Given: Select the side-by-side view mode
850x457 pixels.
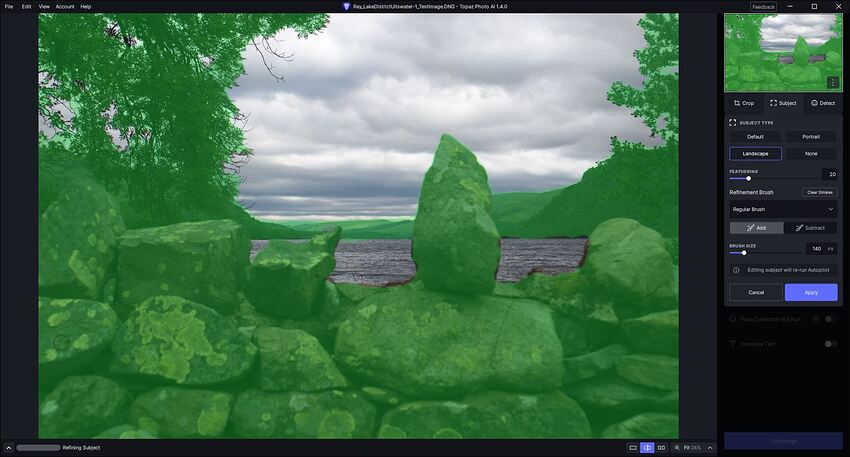Looking at the screenshot, I should (661, 448).
